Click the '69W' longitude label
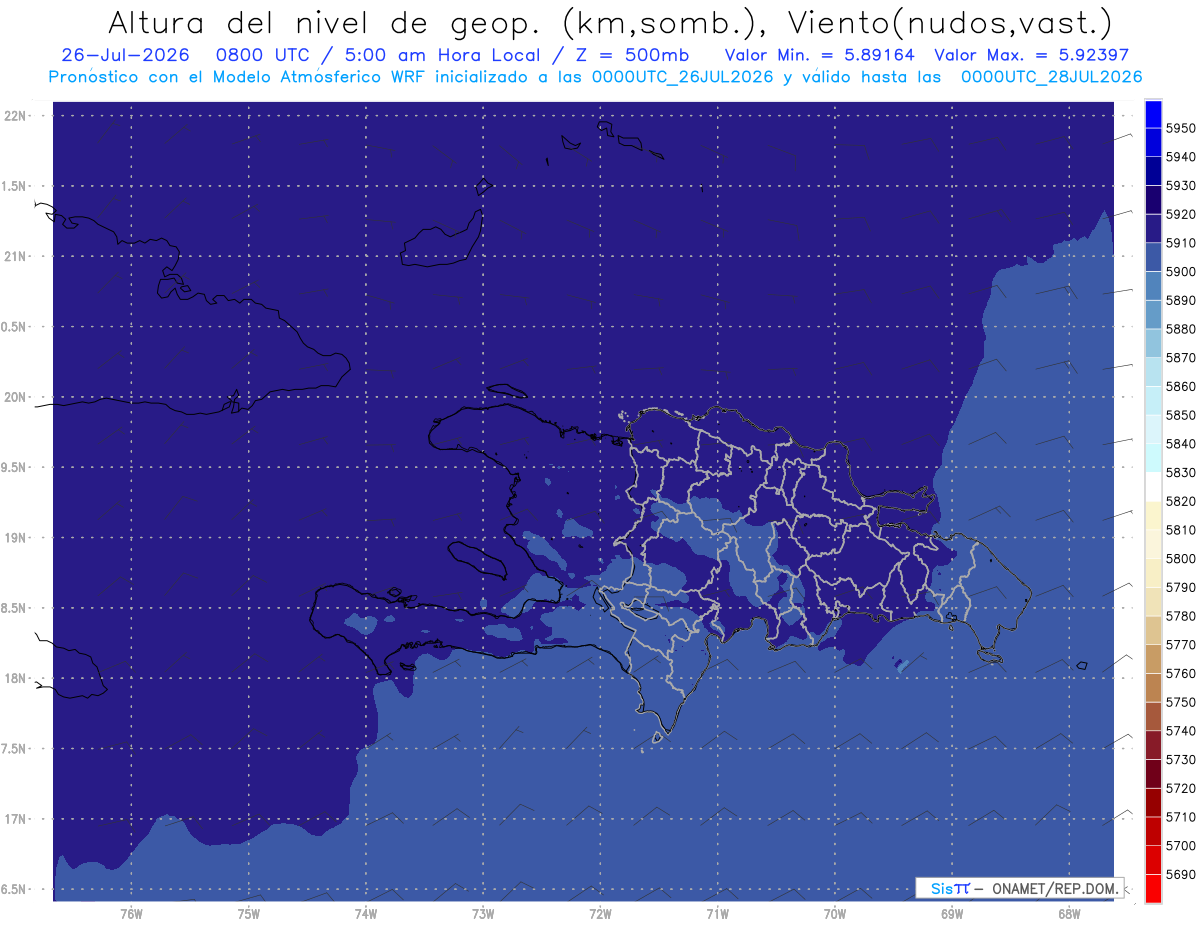The image size is (1200, 927). pyautogui.click(x=952, y=914)
